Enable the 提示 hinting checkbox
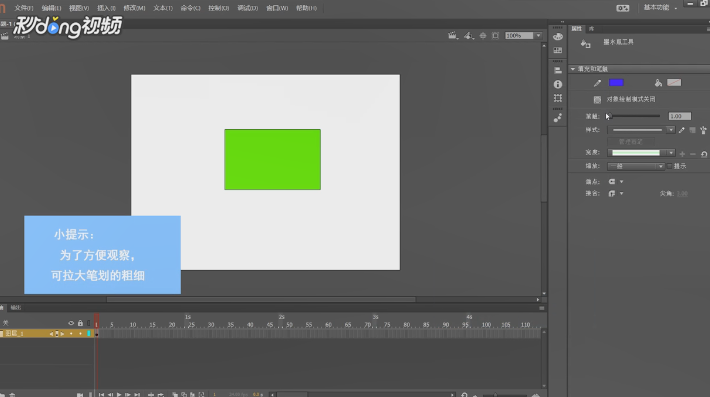Image resolution: width=710 pixels, height=397 pixels. (x=670, y=166)
